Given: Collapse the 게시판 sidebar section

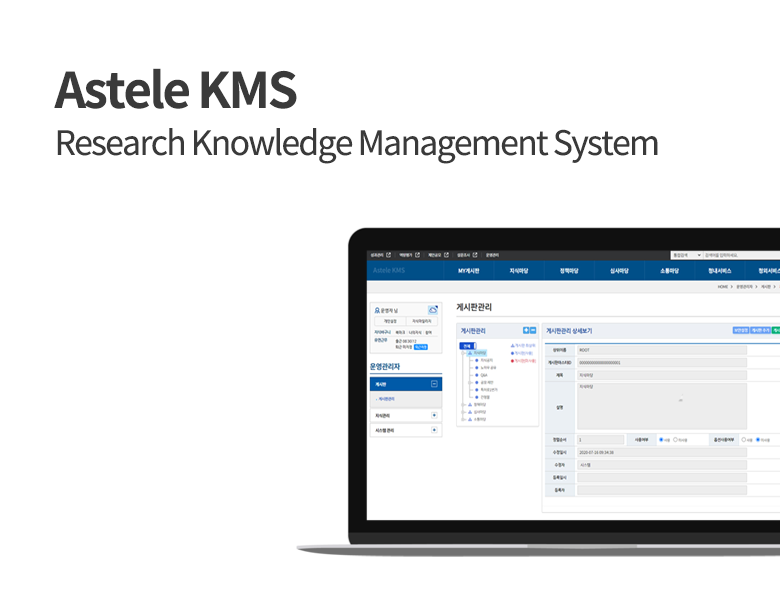Looking at the screenshot, I should click(x=434, y=383).
